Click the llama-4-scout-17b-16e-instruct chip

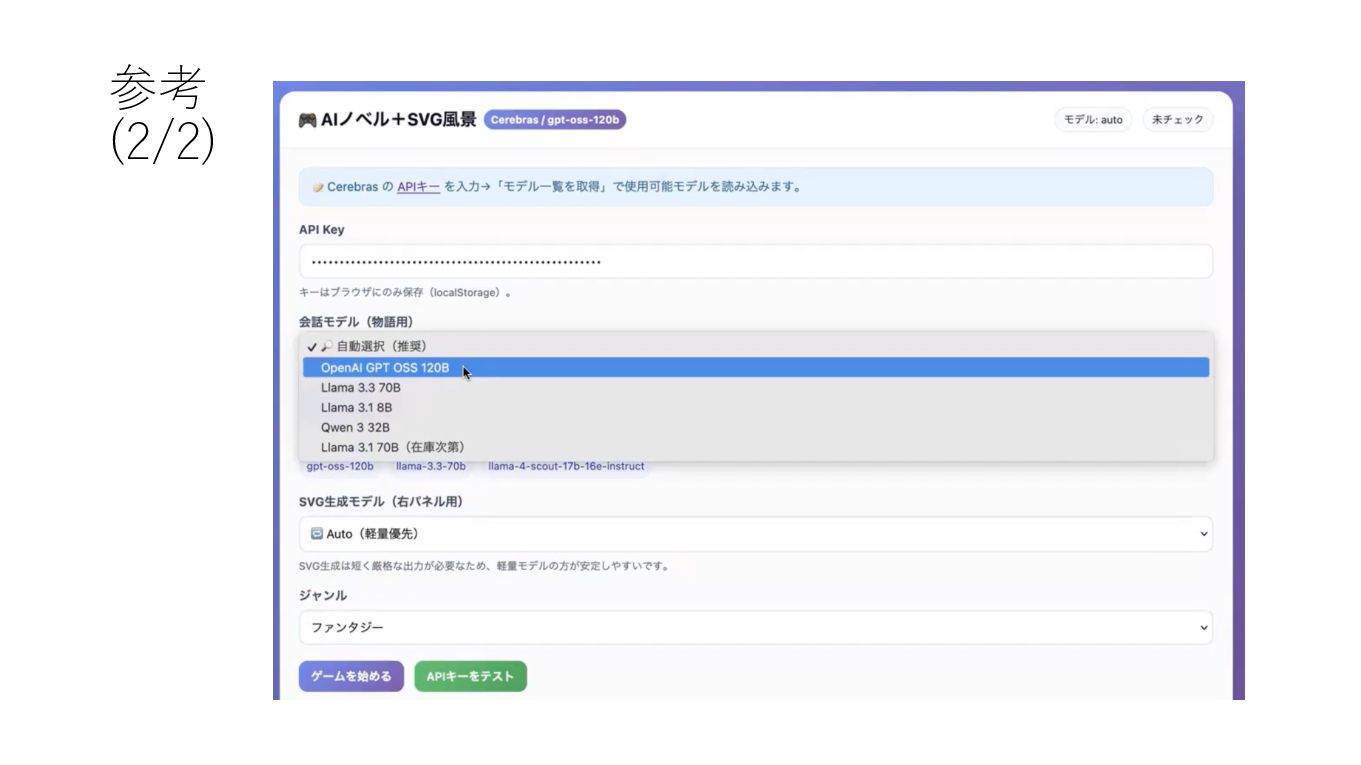[566, 466]
